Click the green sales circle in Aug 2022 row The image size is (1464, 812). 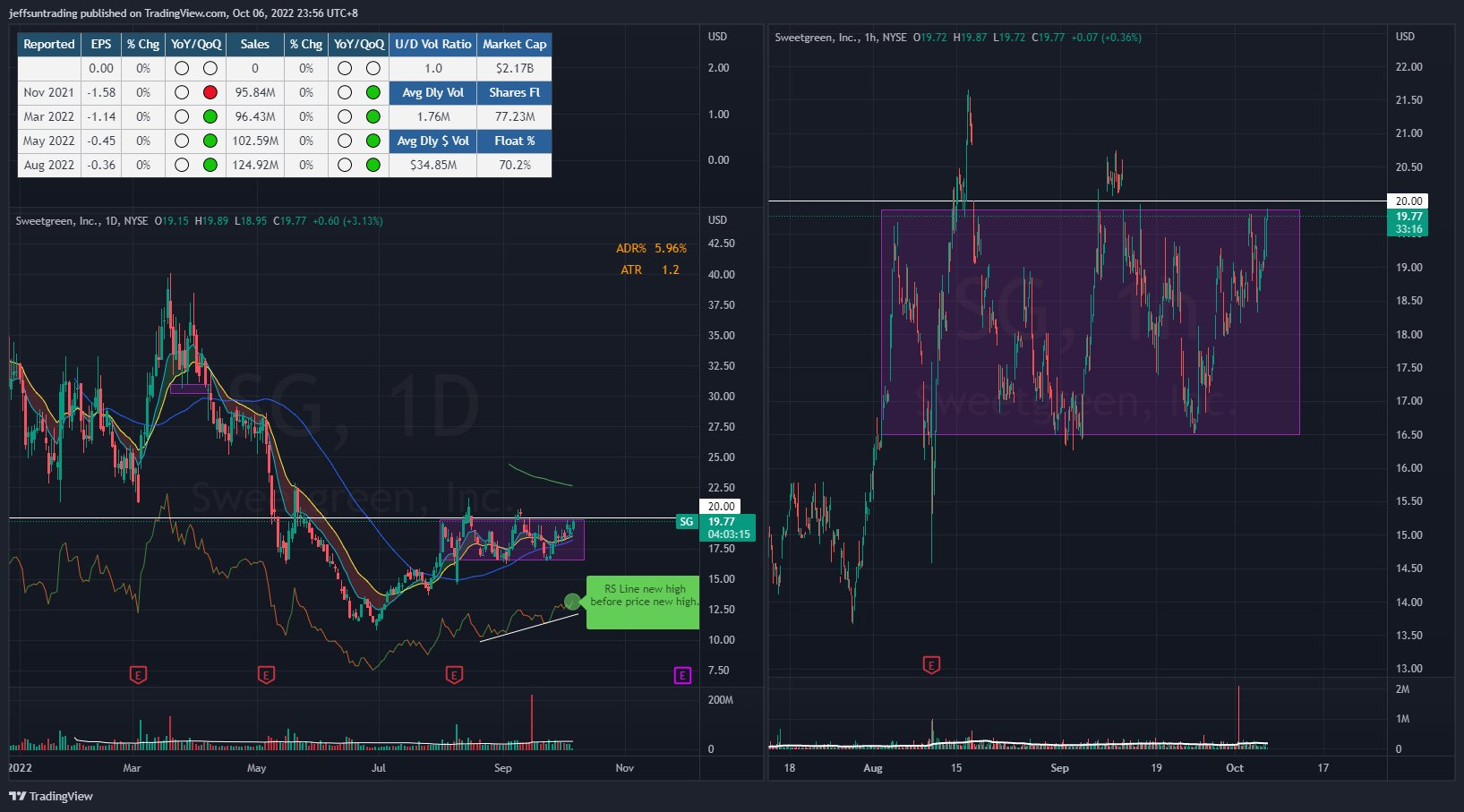(373, 165)
